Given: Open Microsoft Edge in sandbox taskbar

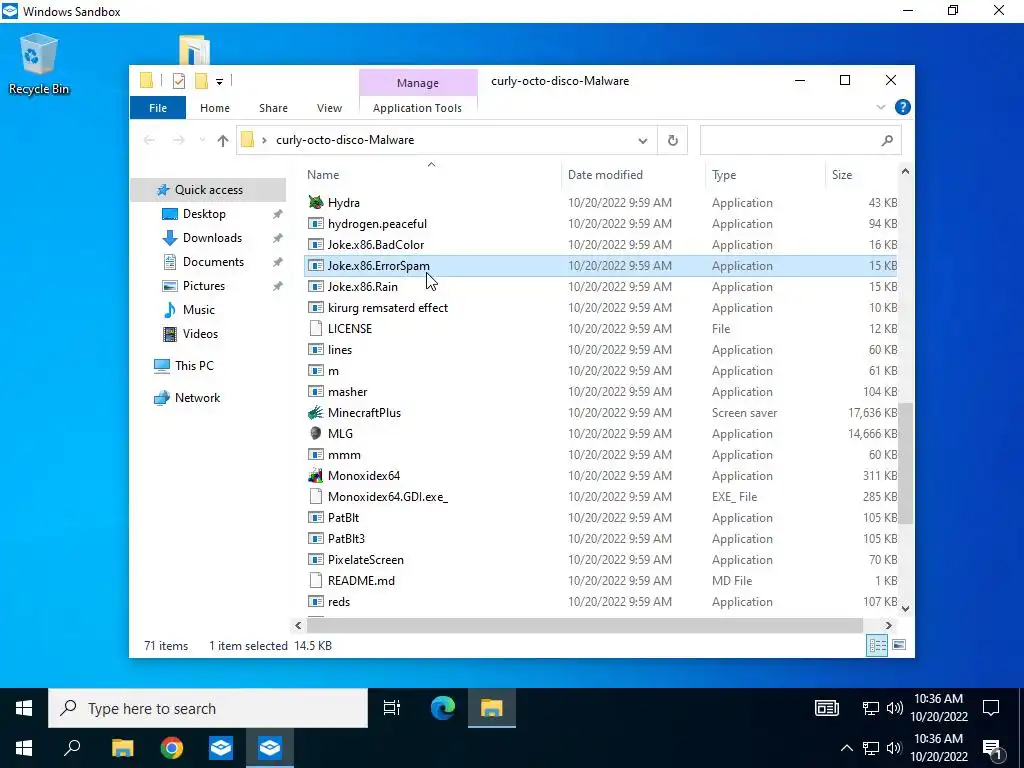Looking at the screenshot, I should 443,708.
